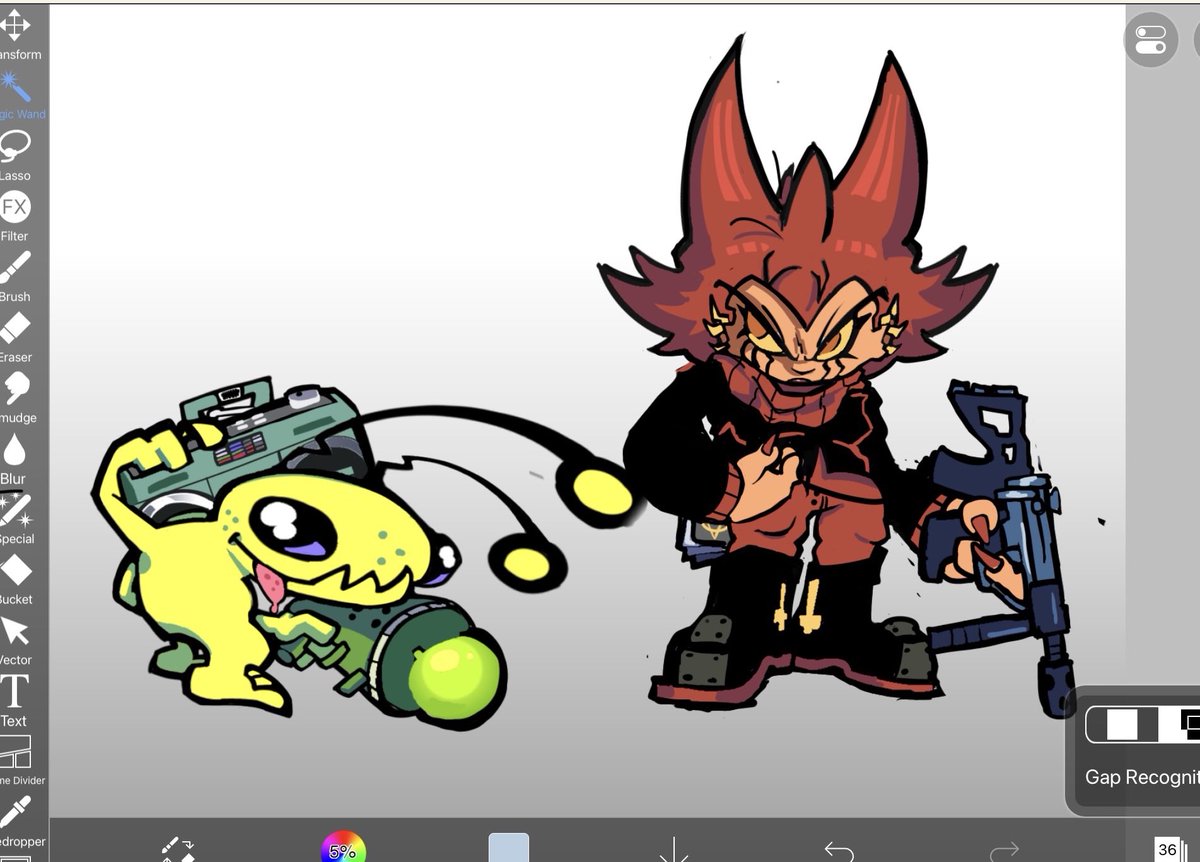Select the Transform tool
1200x862 pixels.
[x=16, y=33]
